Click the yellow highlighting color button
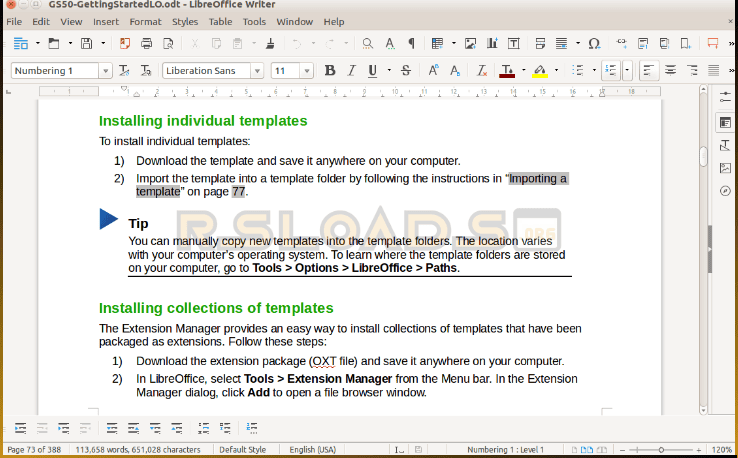The image size is (738, 458). pos(540,71)
